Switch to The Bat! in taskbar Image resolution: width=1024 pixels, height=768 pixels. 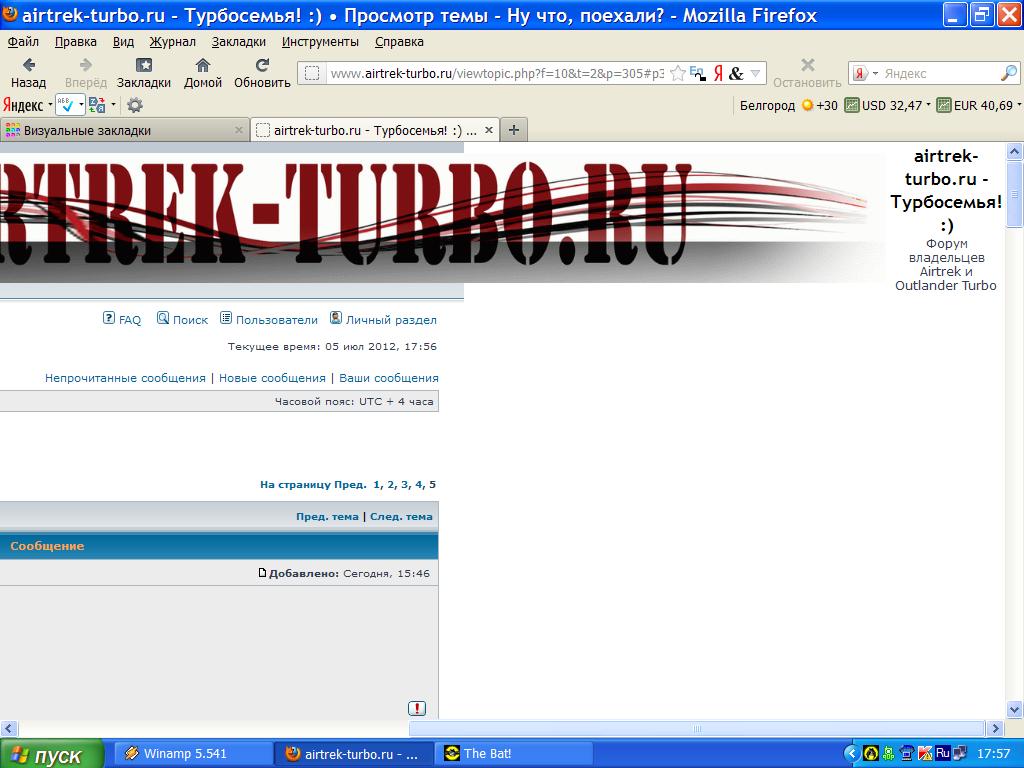pyautogui.click(x=488, y=754)
